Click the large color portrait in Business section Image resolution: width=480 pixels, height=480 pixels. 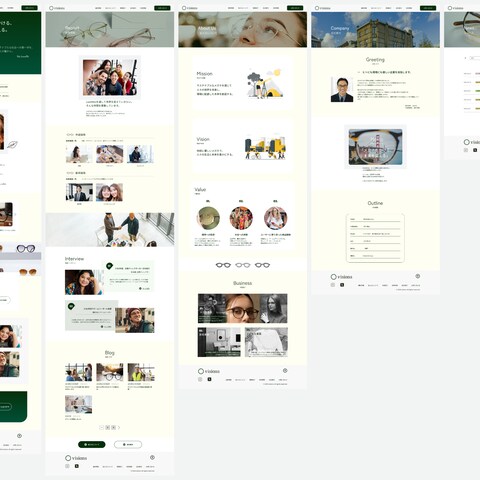point(243,308)
